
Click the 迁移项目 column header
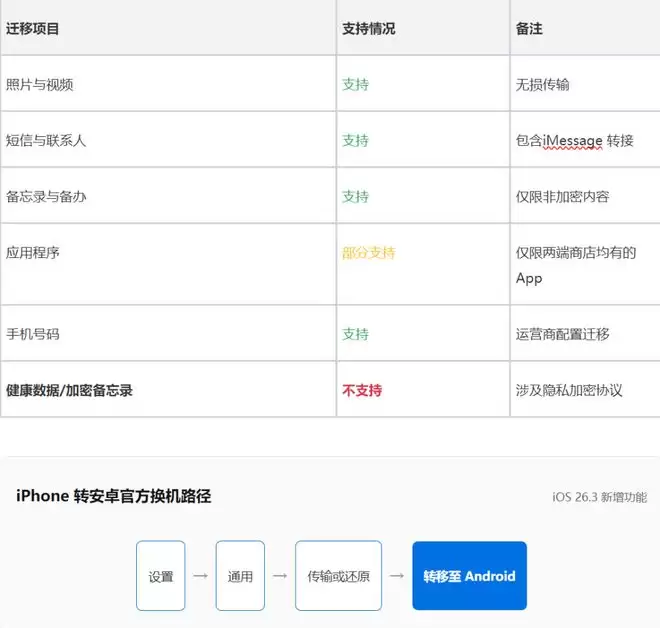click(x=33, y=28)
